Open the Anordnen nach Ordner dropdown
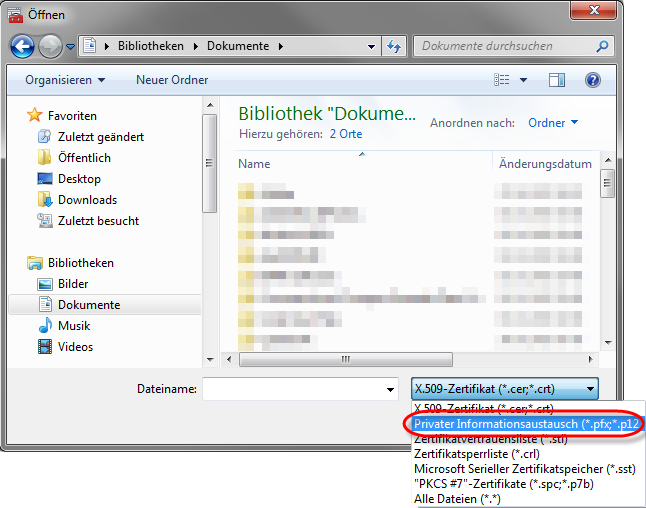The width and height of the screenshot is (646, 508). tap(553, 123)
